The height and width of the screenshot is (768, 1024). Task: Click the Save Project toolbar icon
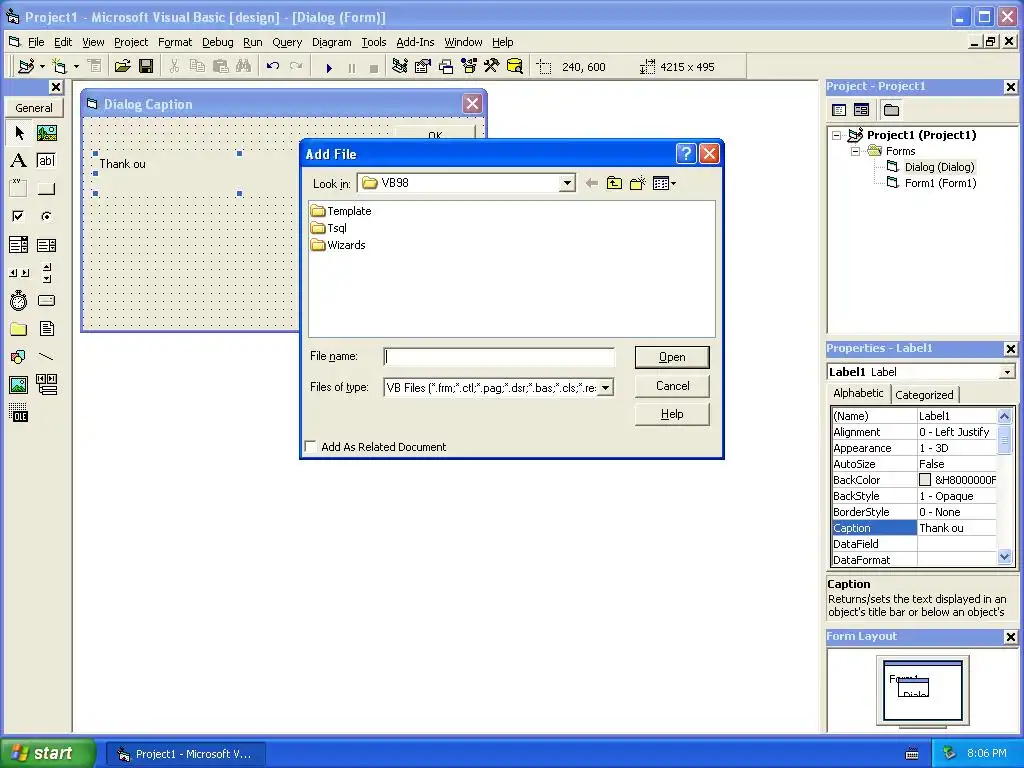pos(146,66)
